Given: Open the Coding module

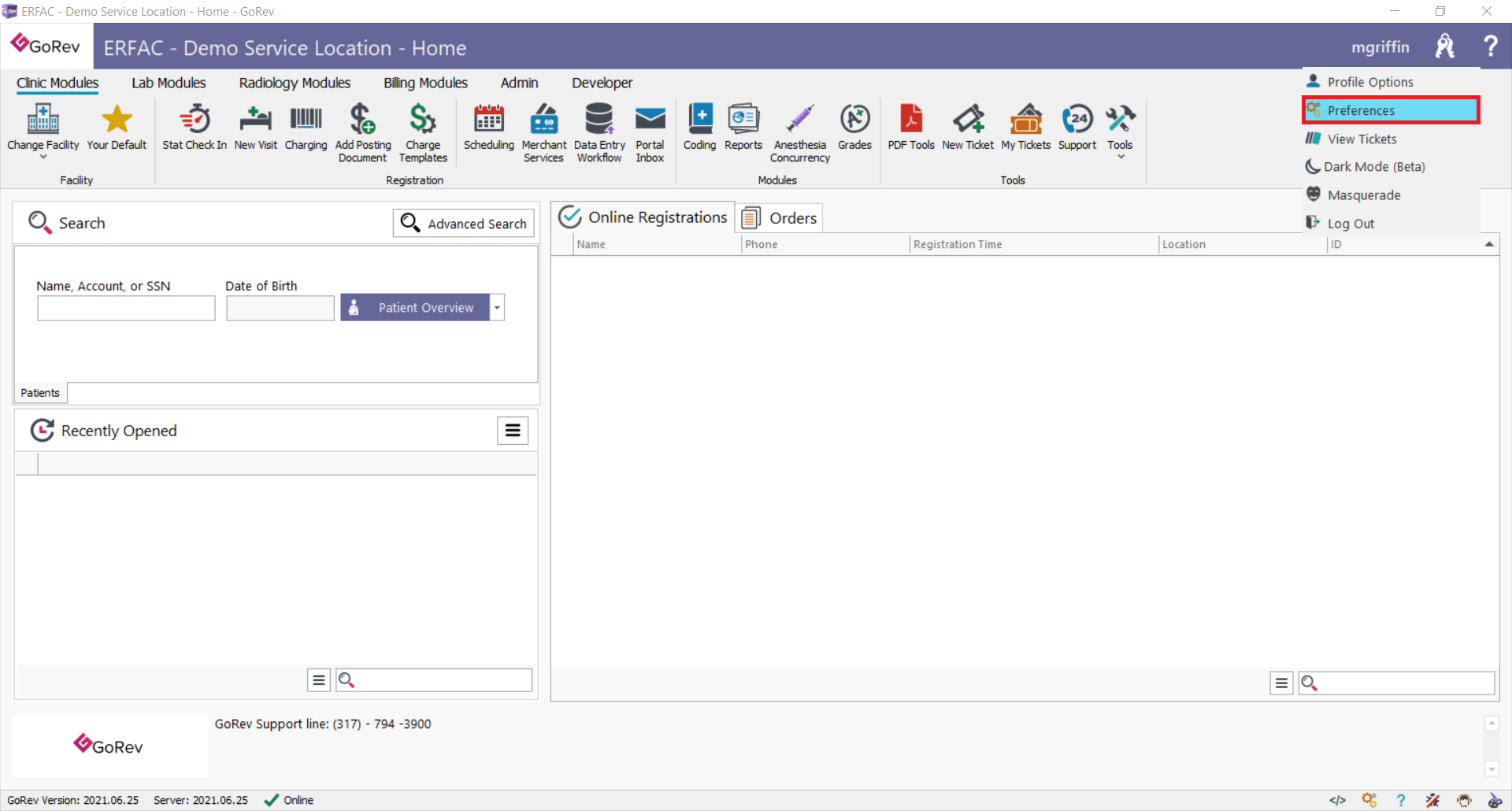Looking at the screenshot, I should coord(700,126).
